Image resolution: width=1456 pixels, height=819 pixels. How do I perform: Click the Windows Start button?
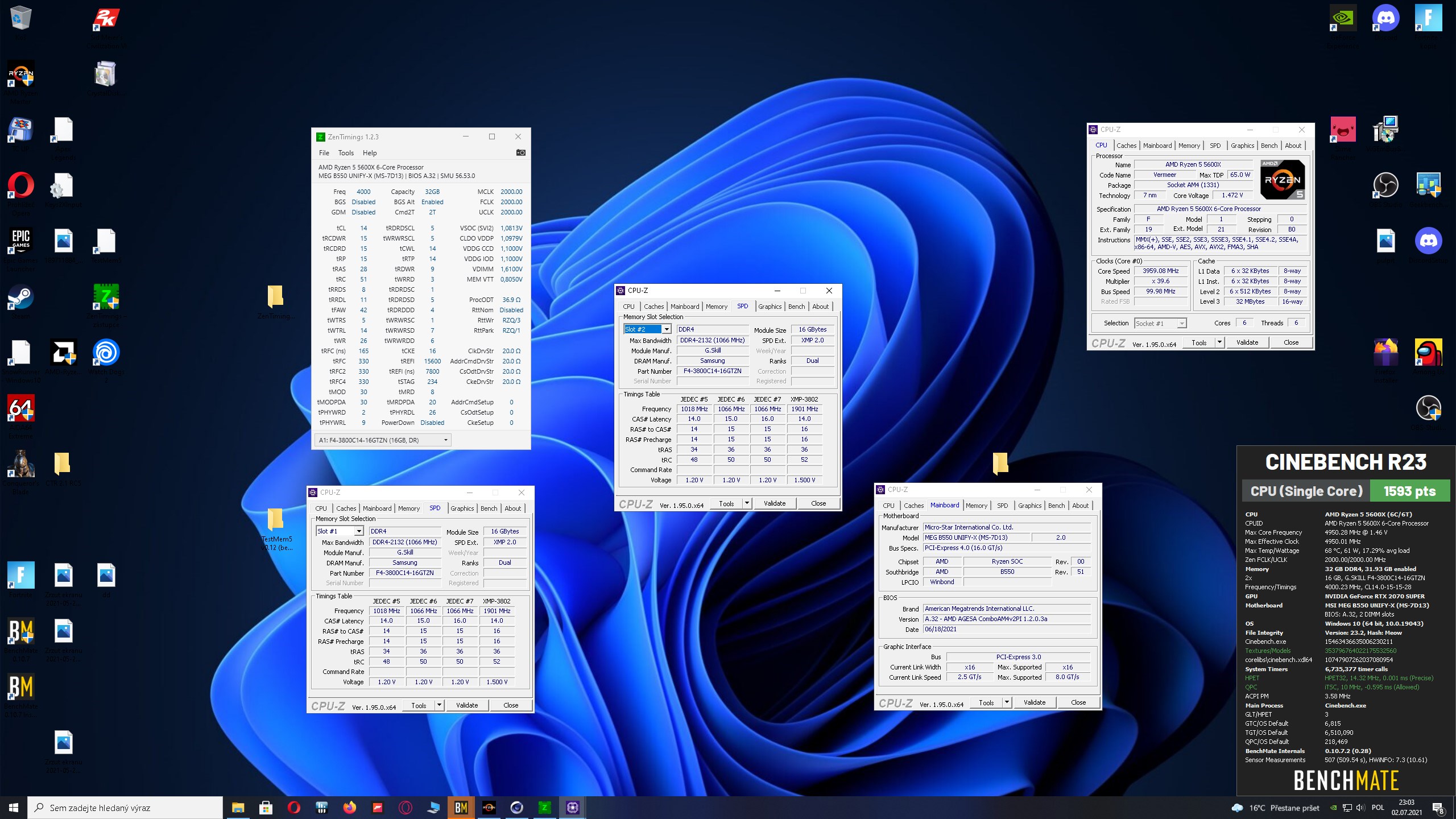tap(14, 808)
